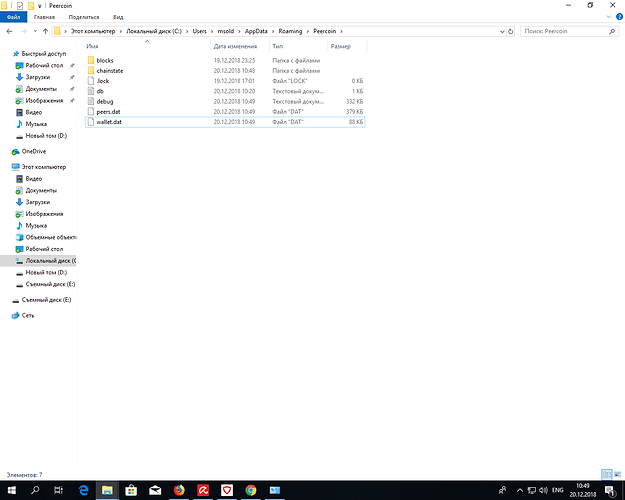Image resolution: width=625 pixels, height=500 pixels.
Task: Open the recent locations dropdown
Action: (35, 31)
